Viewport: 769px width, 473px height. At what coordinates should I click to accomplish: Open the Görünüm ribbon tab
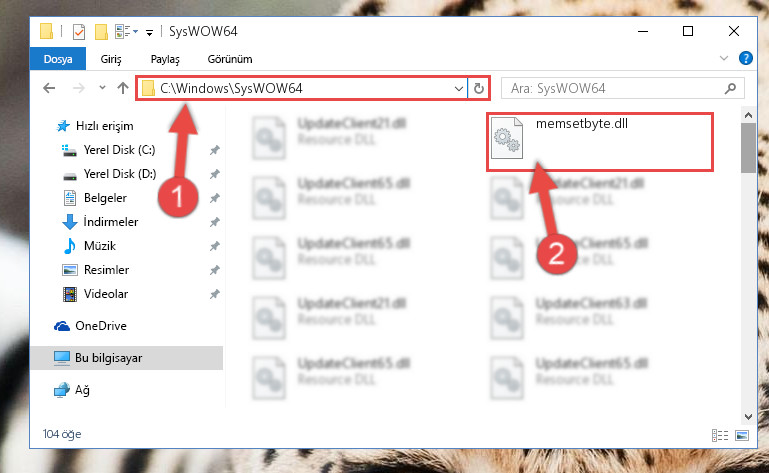coord(230,59)
